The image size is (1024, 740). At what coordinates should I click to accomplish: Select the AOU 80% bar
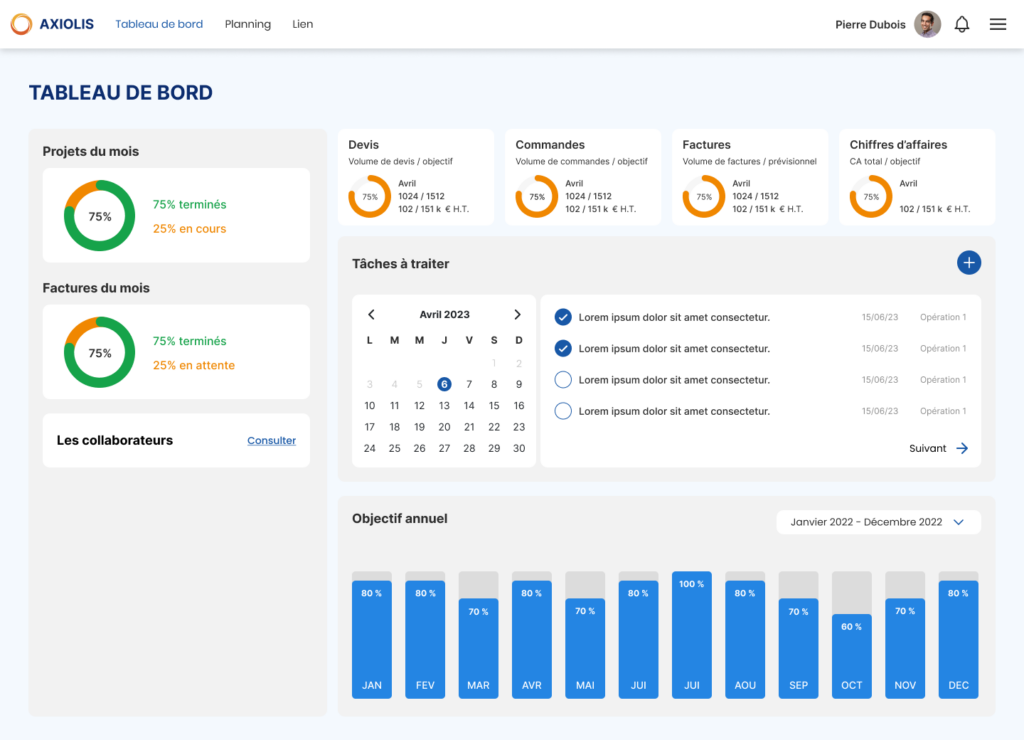(x=745, y=639)
